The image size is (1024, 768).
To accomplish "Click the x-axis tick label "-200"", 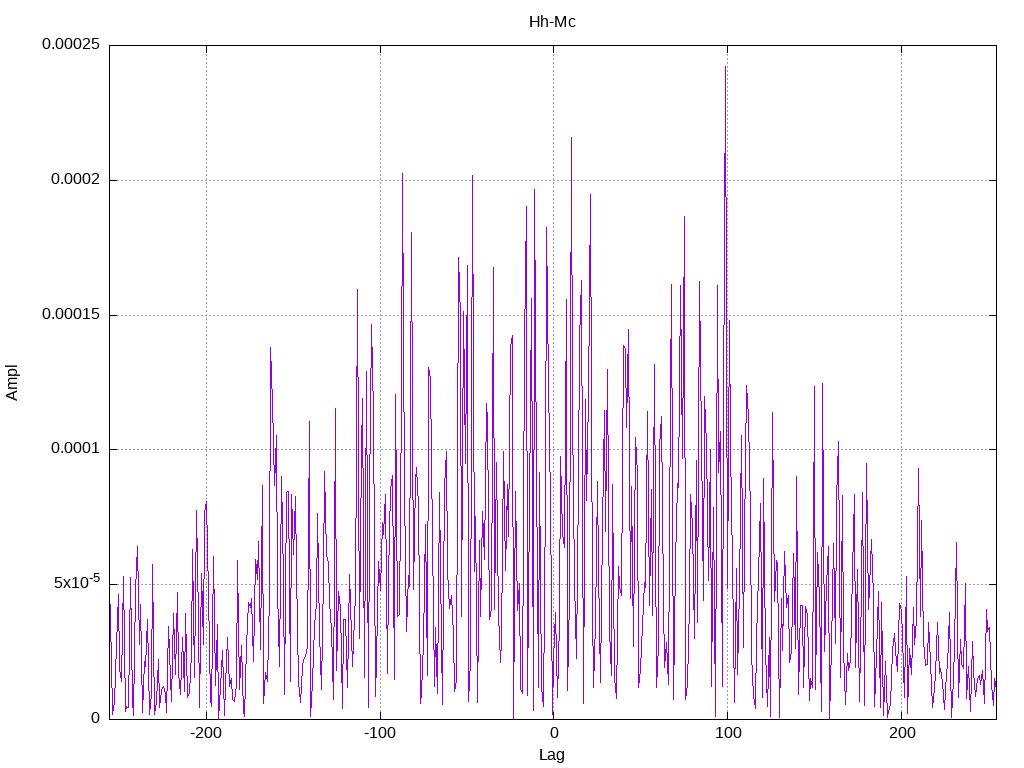I will (x=206, y=733).
